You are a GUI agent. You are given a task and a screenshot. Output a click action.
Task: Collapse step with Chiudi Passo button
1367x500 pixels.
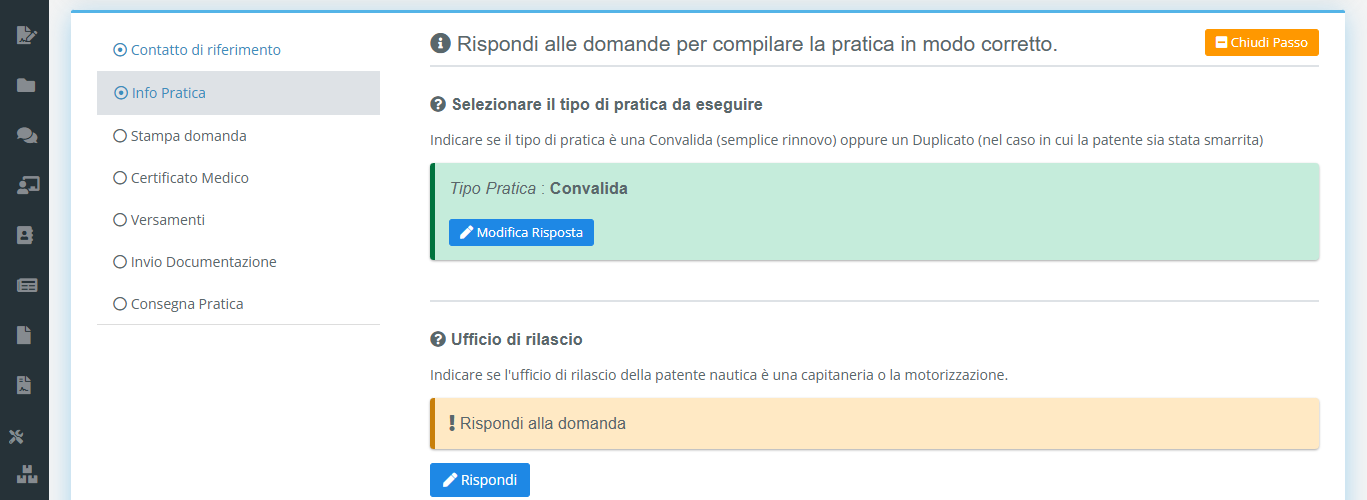[x=1262, y=43]
